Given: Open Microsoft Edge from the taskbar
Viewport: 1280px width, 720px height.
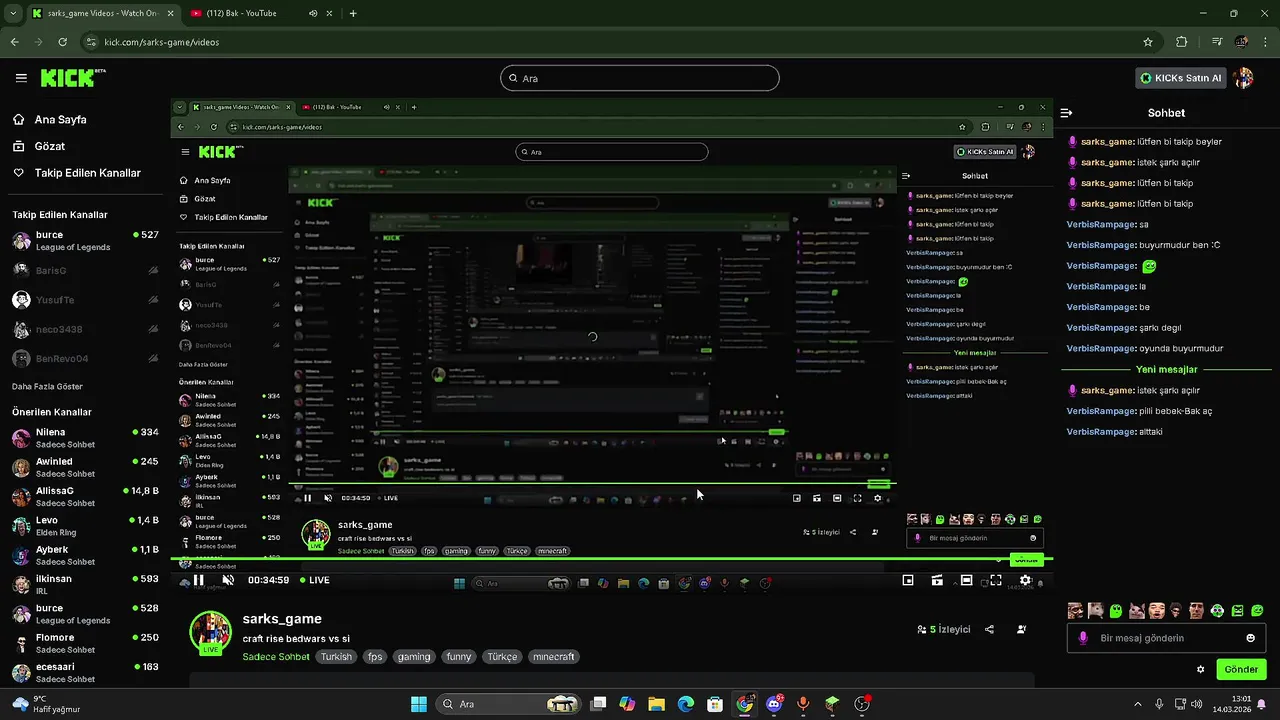Looking at the screenshot, I should pyautogui.click(x=686, y=704).
